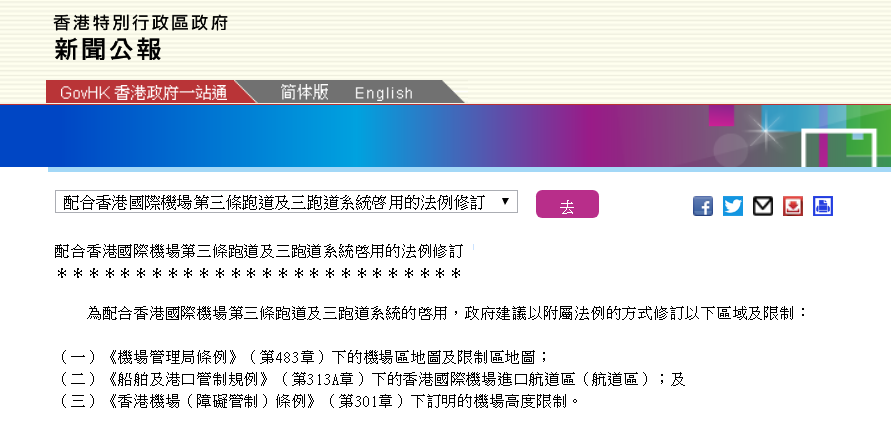Click list item (二)《船舶及港口管制規例》
Viewport: 891px width, 428px height.
[372, 378]
